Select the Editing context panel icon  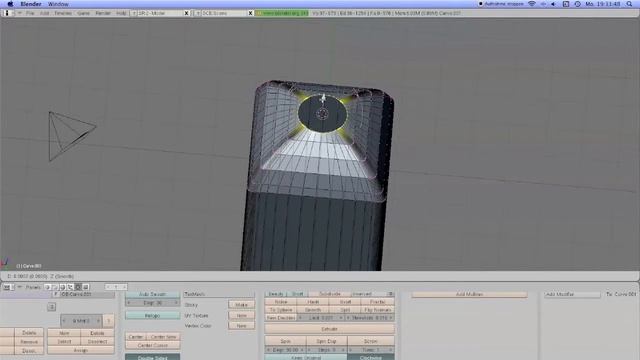coord(78,287)
